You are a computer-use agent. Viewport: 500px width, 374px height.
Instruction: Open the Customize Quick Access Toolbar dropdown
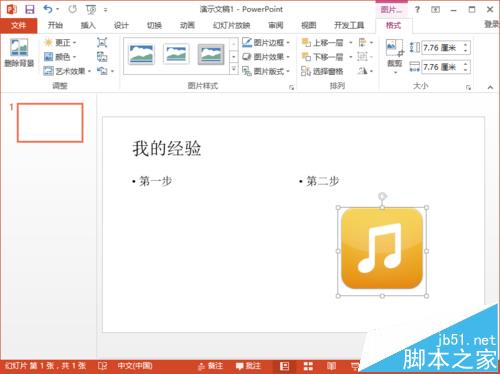click(105, 10)
